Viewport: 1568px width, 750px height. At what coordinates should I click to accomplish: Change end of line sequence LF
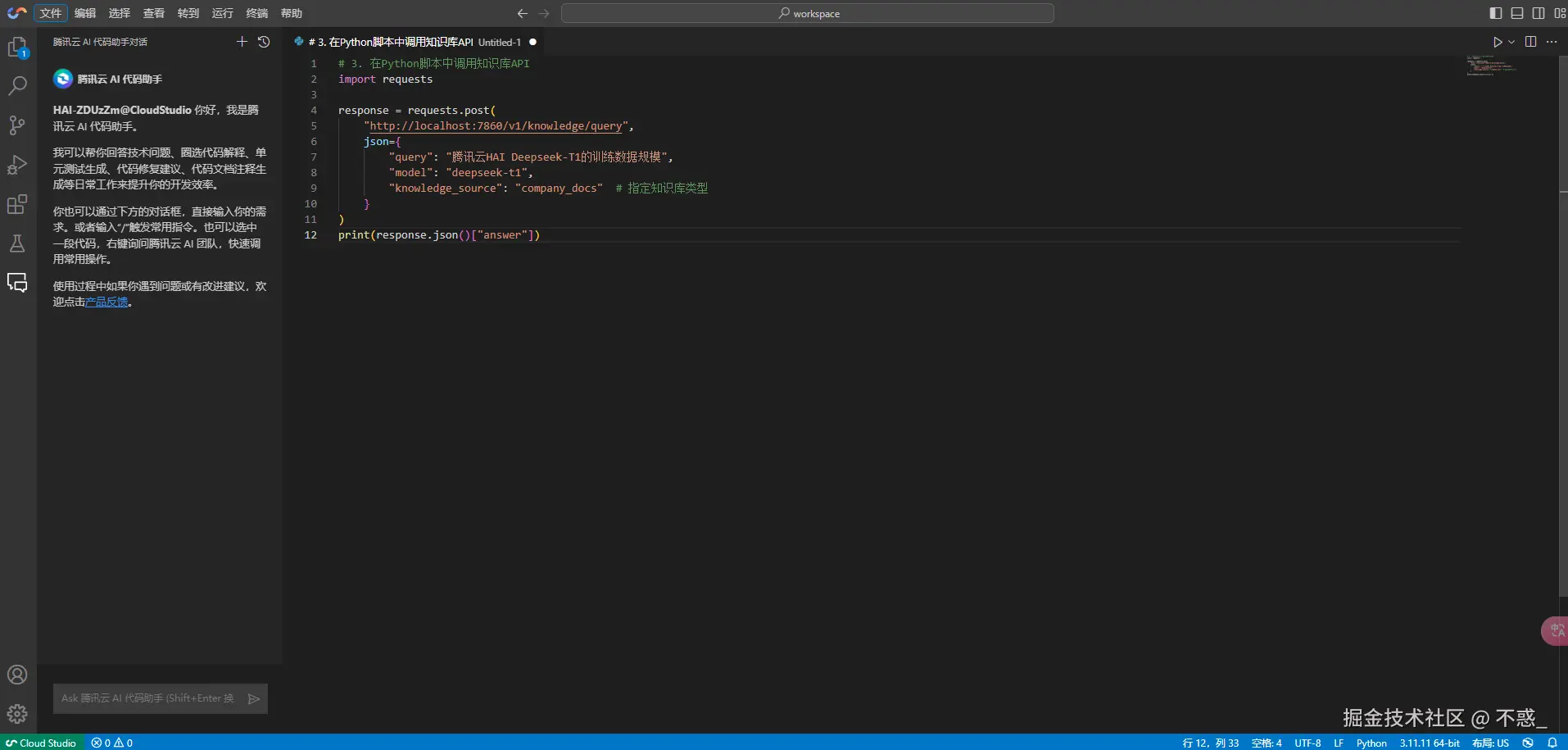coord(1339,743)
